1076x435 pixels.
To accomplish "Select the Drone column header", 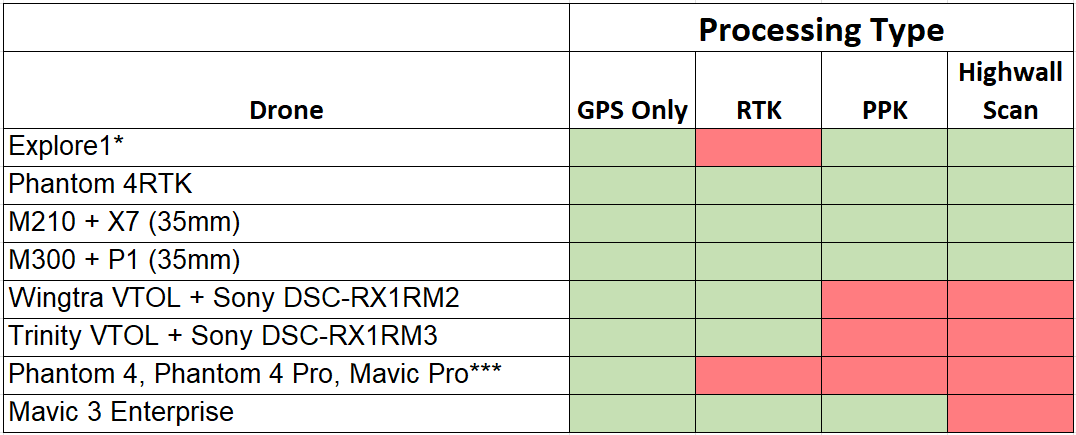I will pos(287,90).
